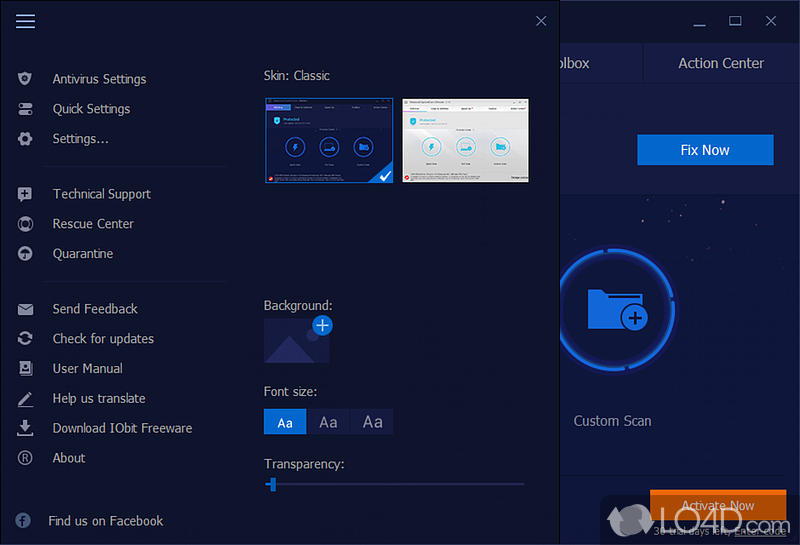
Task: Click the Transparency slider handle
Action: [x=271, y=484]
